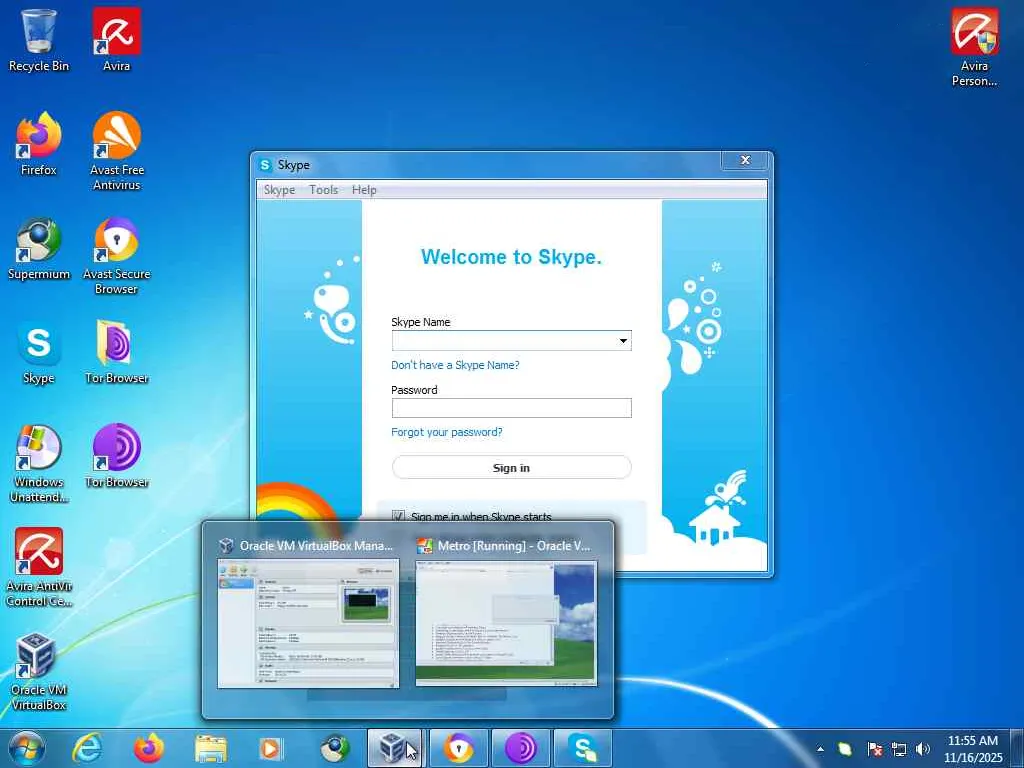The height and width of the screenshot is (768, 1024).
Task: Select Metro [Running] VM preview thumbnail
Action: pyautogui.click(x=506, y=624)
